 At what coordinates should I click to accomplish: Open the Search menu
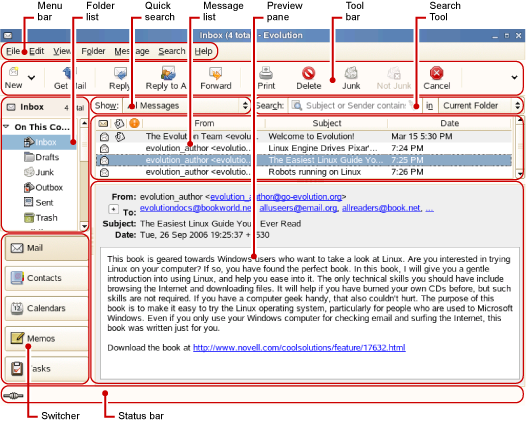coord(172,51)
